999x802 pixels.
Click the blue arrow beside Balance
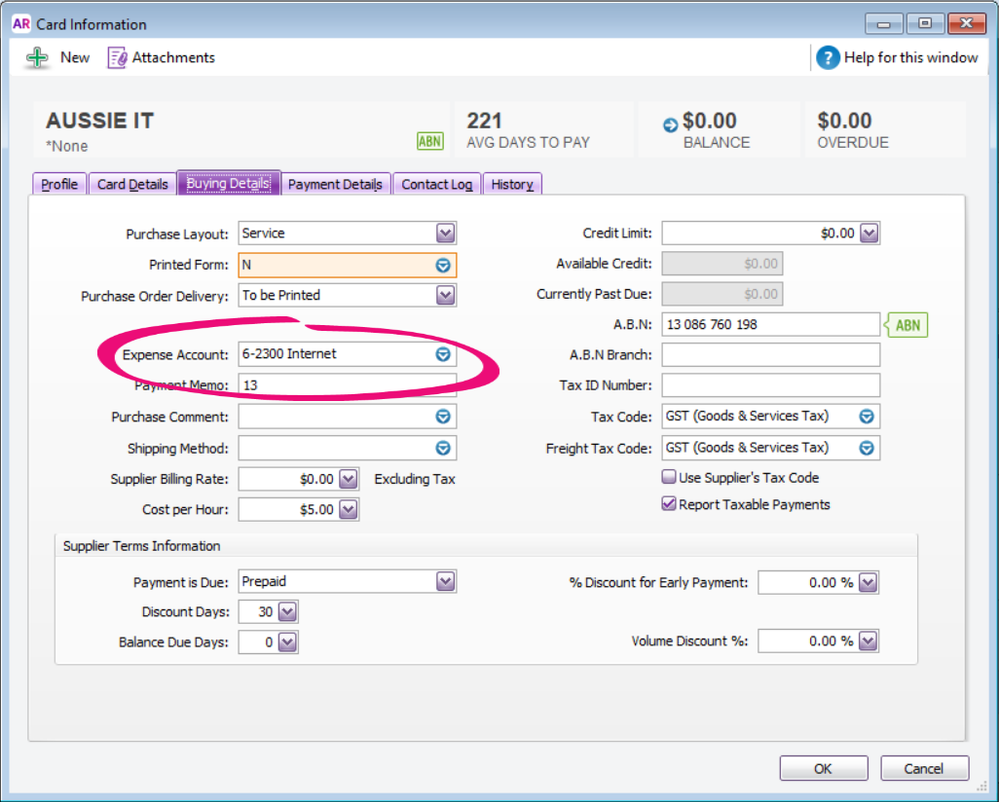670,125
